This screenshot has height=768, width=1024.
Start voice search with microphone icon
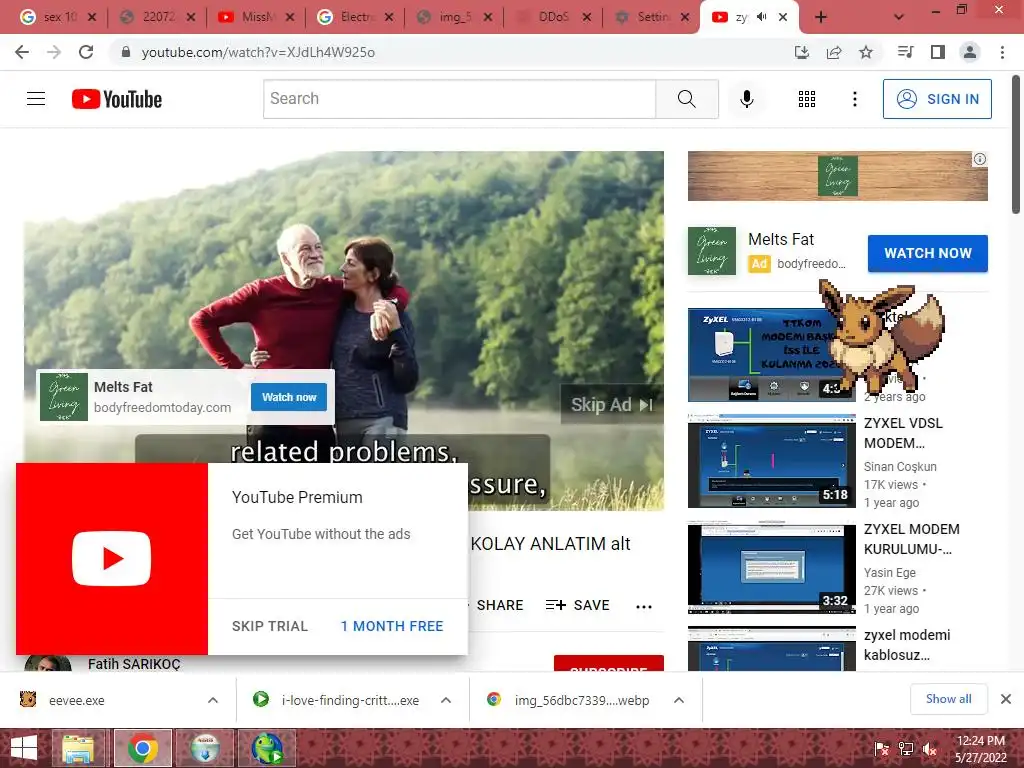tap(746, 99)
